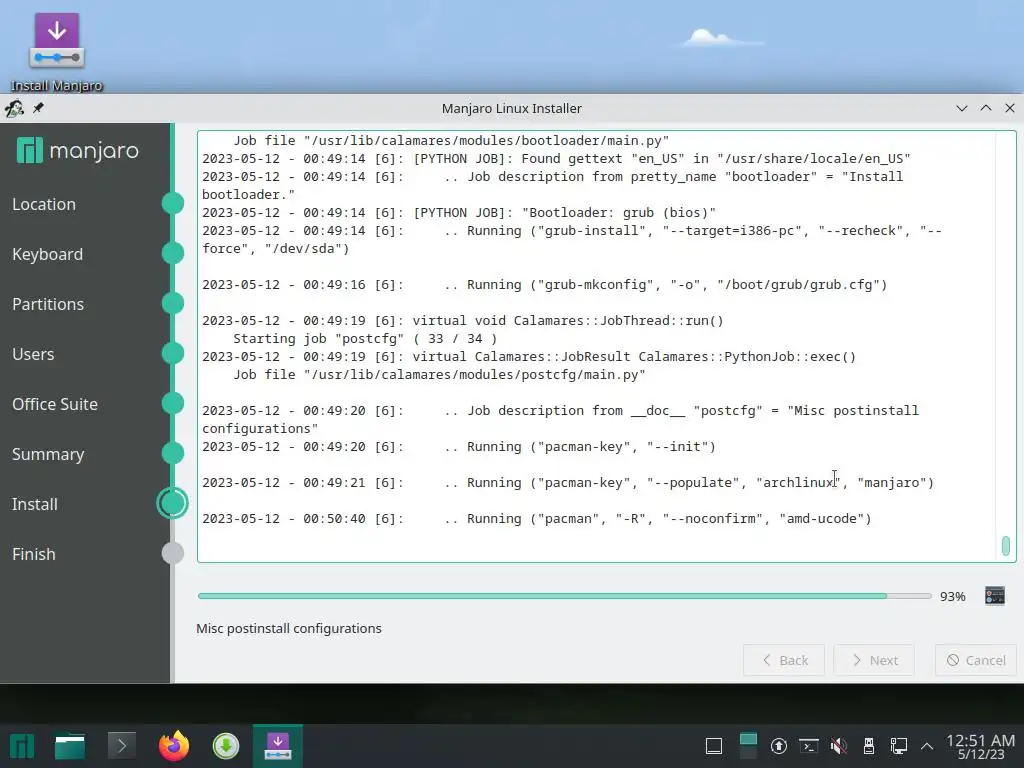Image resolution: width=1024 pixels, height=768 pixels.
Task: Open the file manager from the taskbar
Action: (x=70, y=746)
